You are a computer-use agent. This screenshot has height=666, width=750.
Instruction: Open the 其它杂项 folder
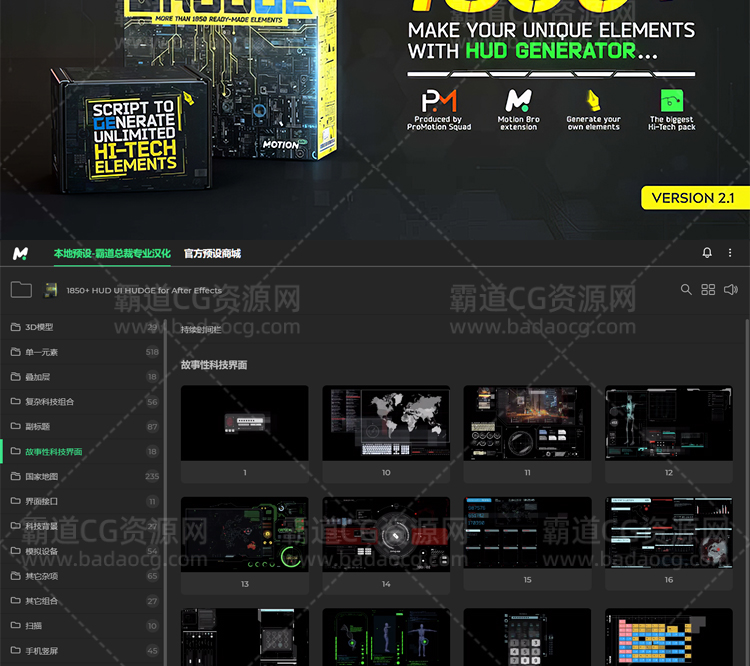click(82, 576)
